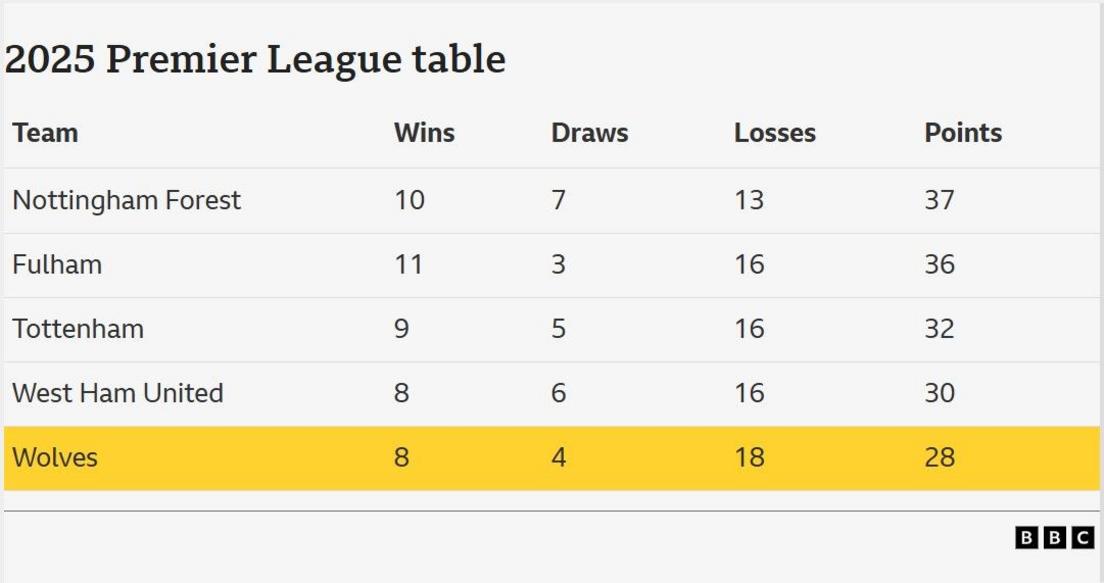
Task: Select Fulham's 36 points cell
Action: point(939,265)
